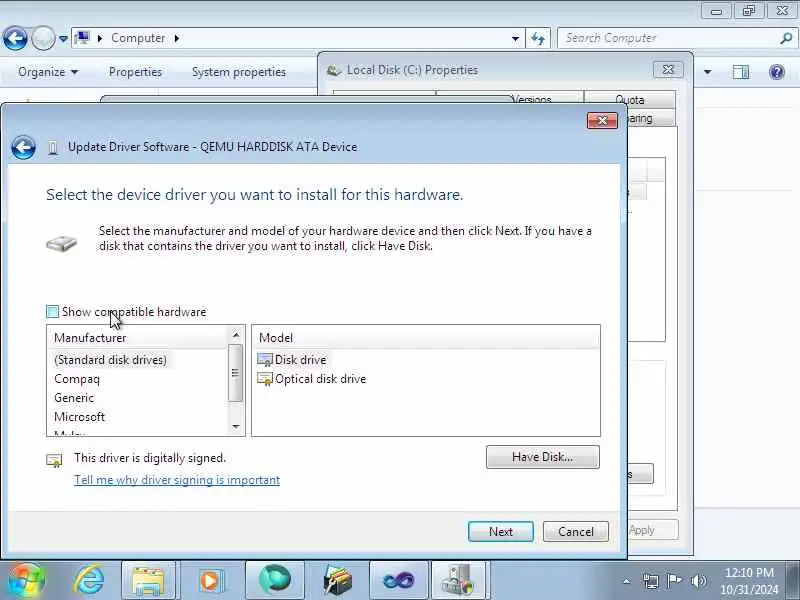Launch Internet Explorer from taskbar
This screenshot has width=800, height=600.
coord(90,581)
